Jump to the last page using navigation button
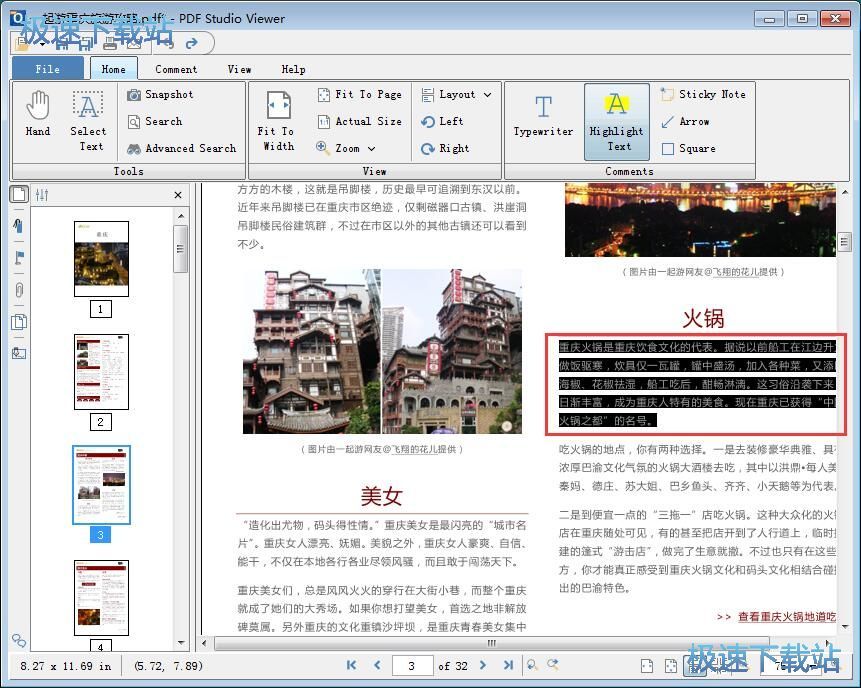The image size is (861, 688). point(508,665)
